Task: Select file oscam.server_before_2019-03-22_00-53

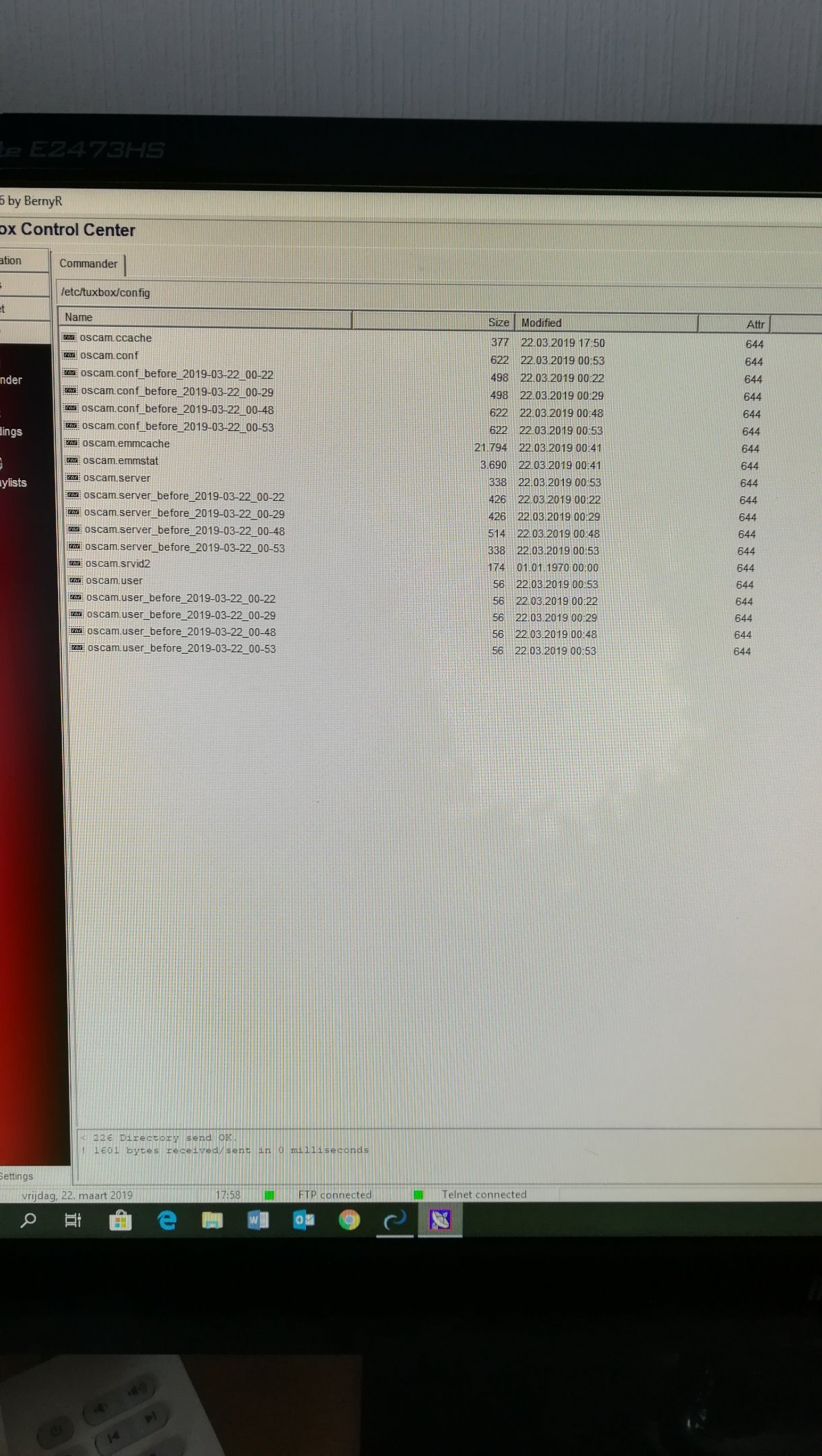Action: pyautogui.click(x=185, y=548)
